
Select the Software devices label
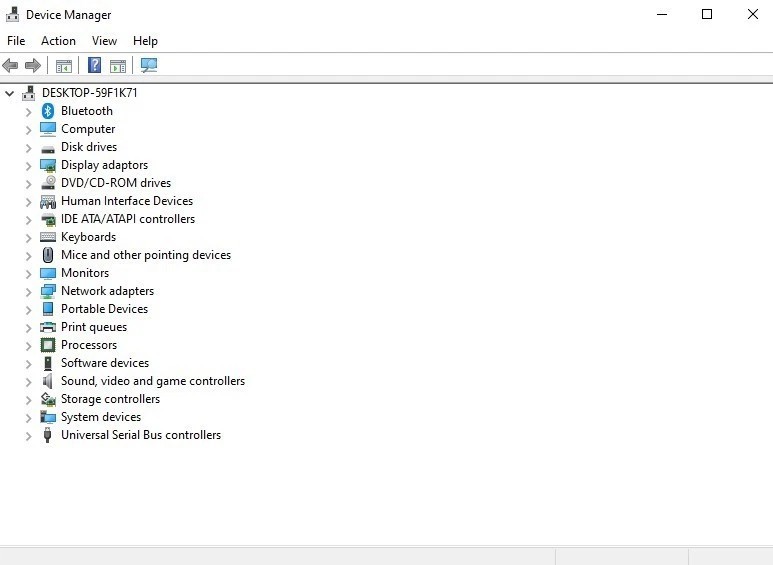[x=105, y=363]
